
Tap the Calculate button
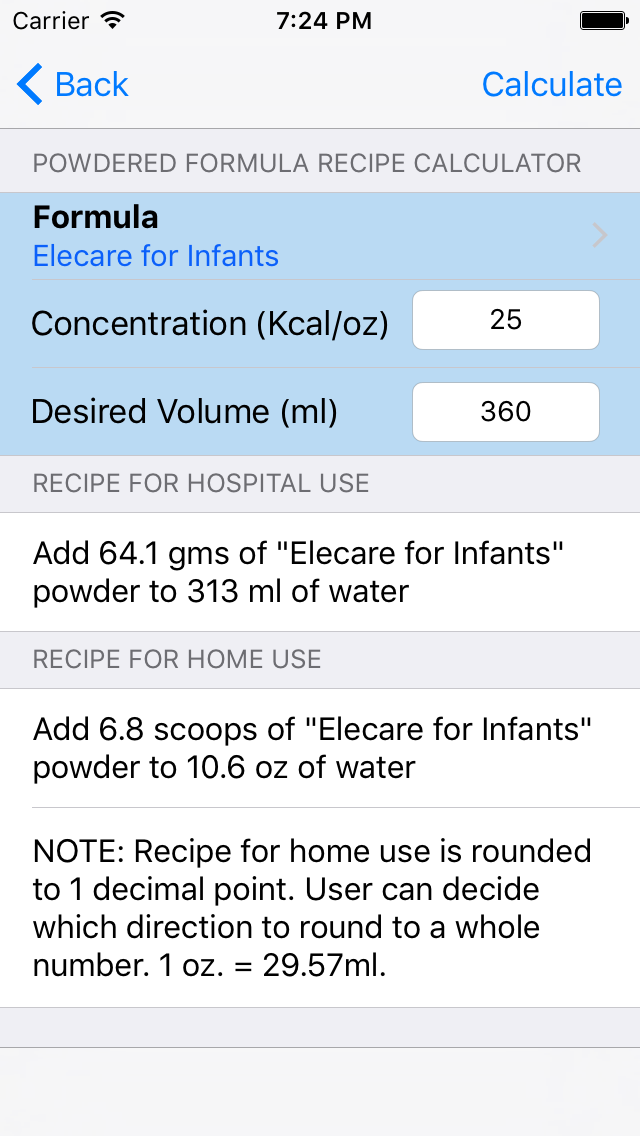552,85
